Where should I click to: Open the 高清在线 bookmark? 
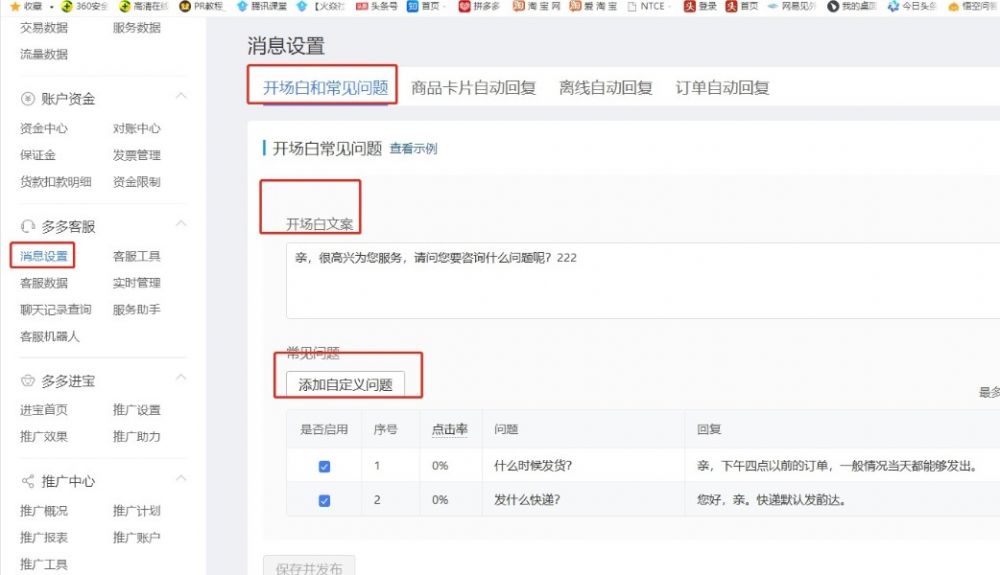(x=143, y=6)
